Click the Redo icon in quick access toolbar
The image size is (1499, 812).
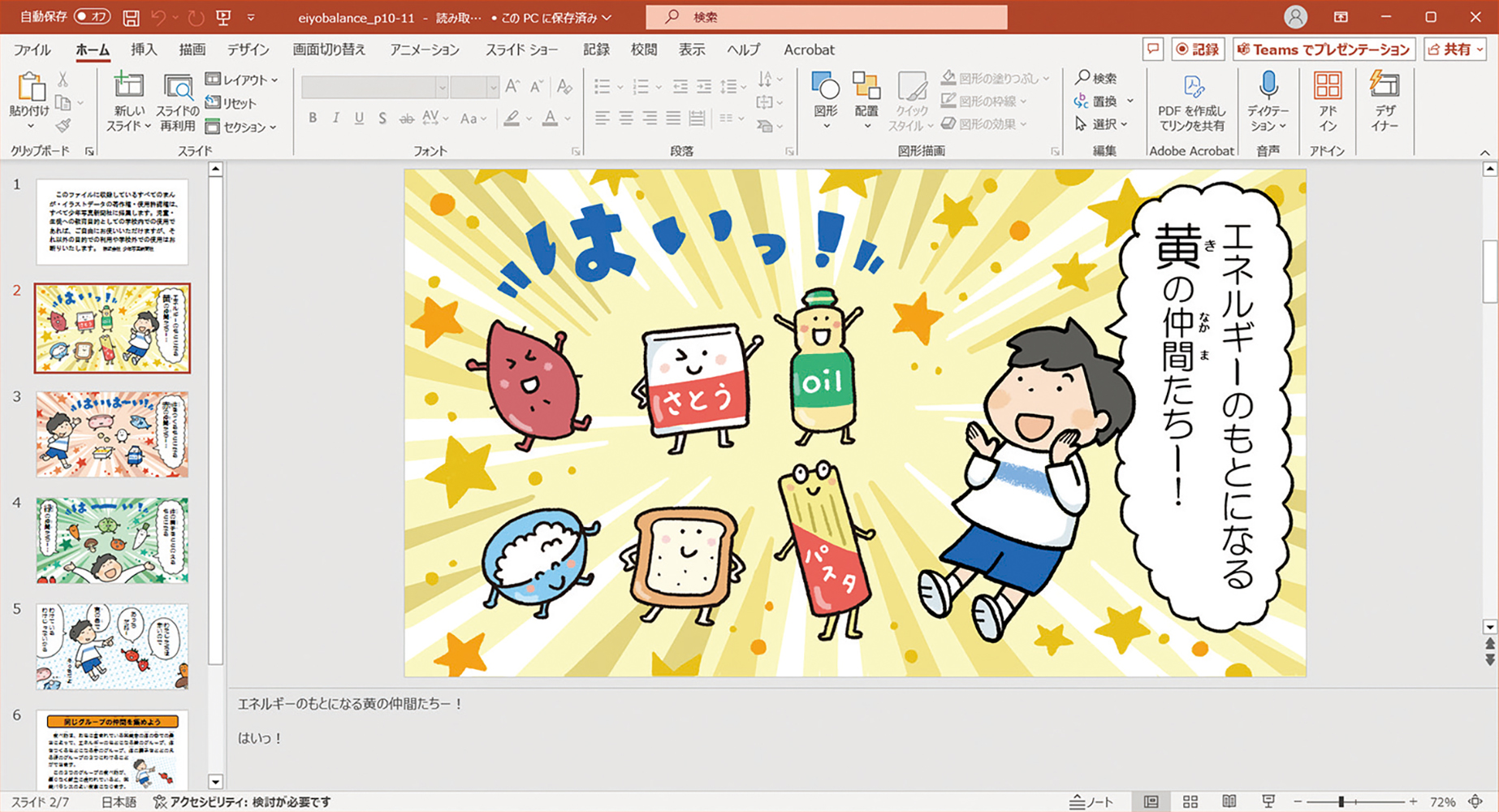tap(195, 17)
